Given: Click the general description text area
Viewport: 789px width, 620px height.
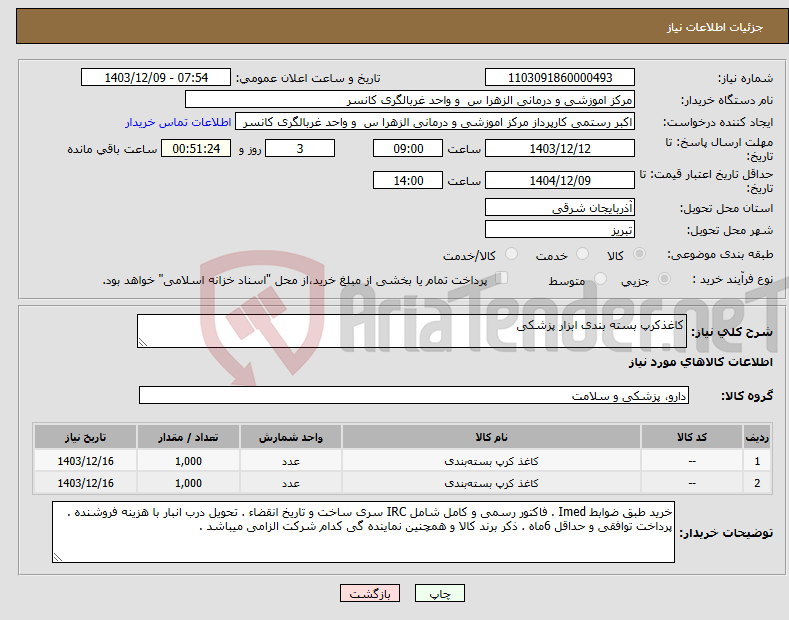Looking at the screenshot, I should click(412, 331).
